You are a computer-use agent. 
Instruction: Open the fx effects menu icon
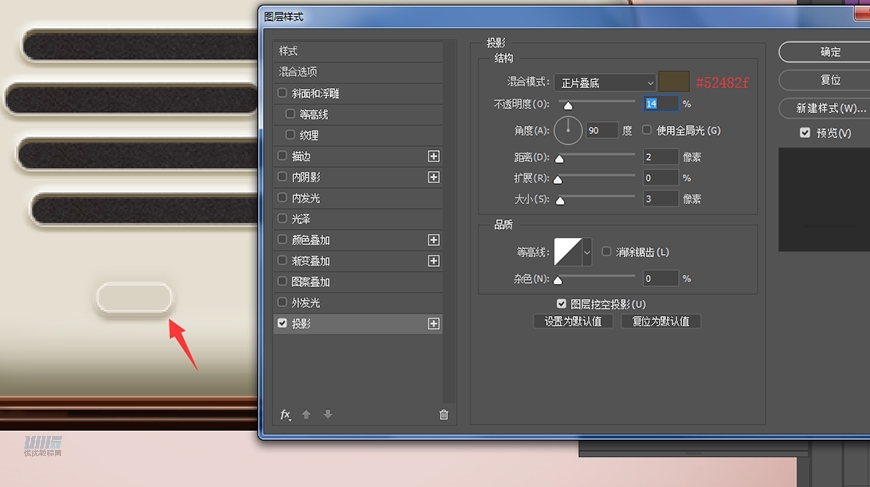[285, 414]
